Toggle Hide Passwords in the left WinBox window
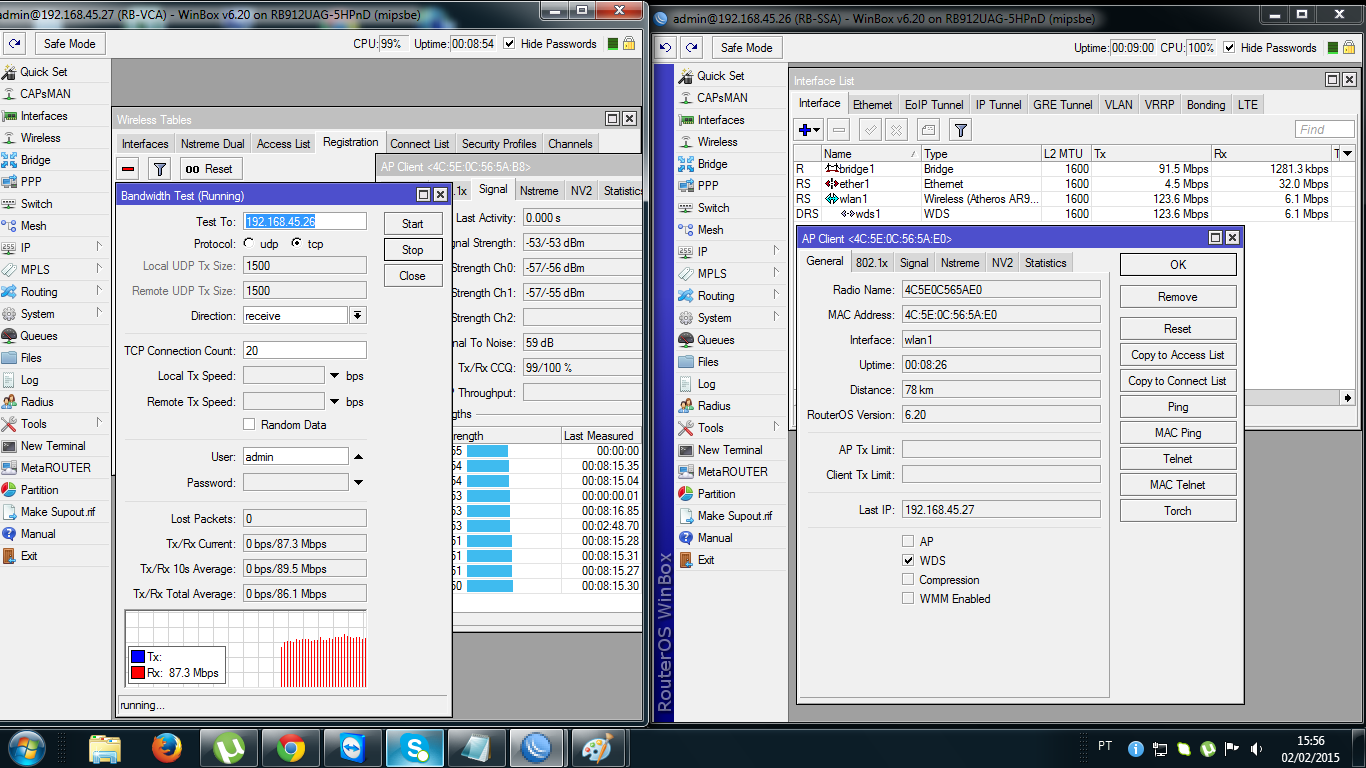Viewport: 1366px width, 768px height. (x=510, y=44)
